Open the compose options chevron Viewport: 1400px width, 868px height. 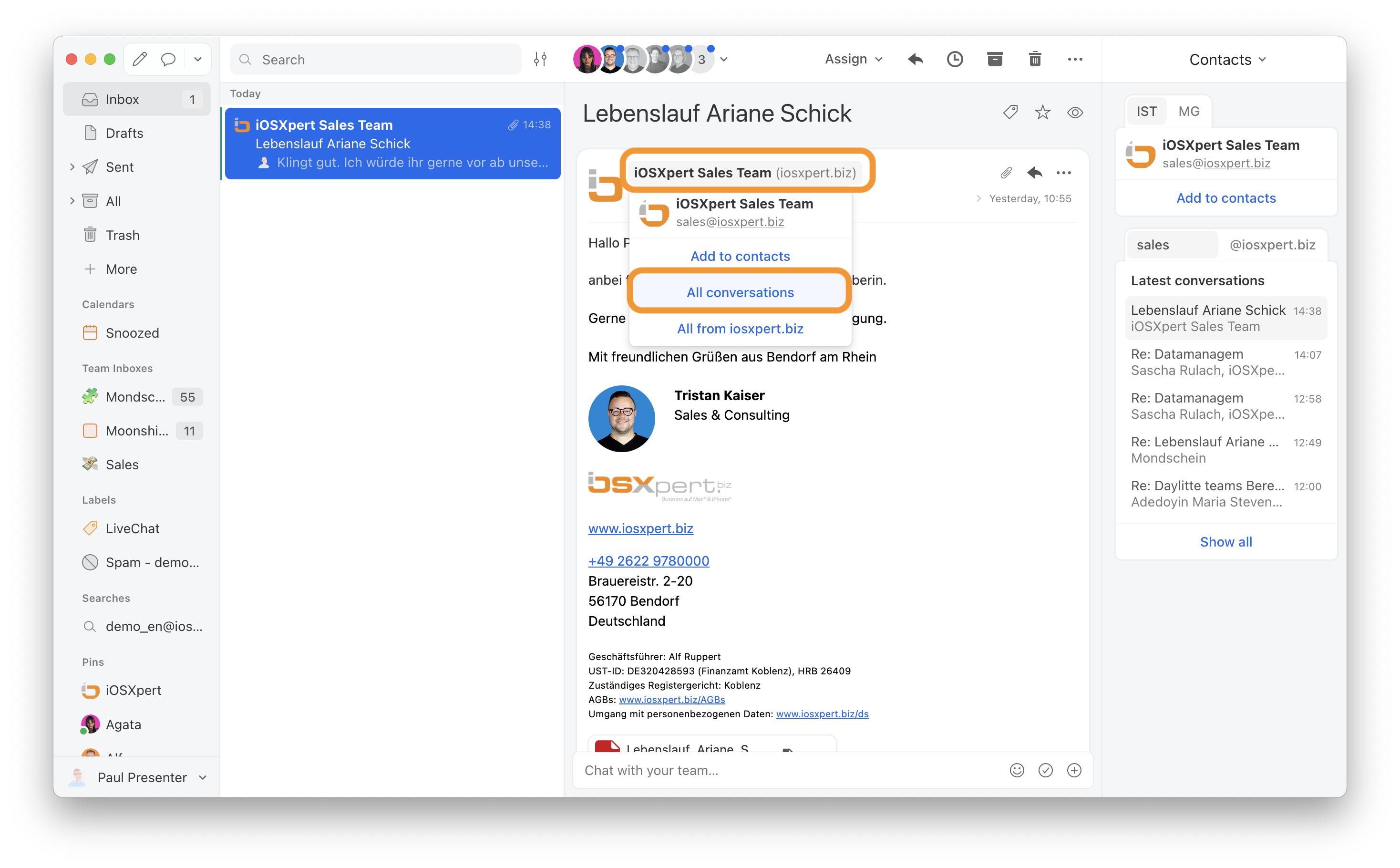coord(197,59)
